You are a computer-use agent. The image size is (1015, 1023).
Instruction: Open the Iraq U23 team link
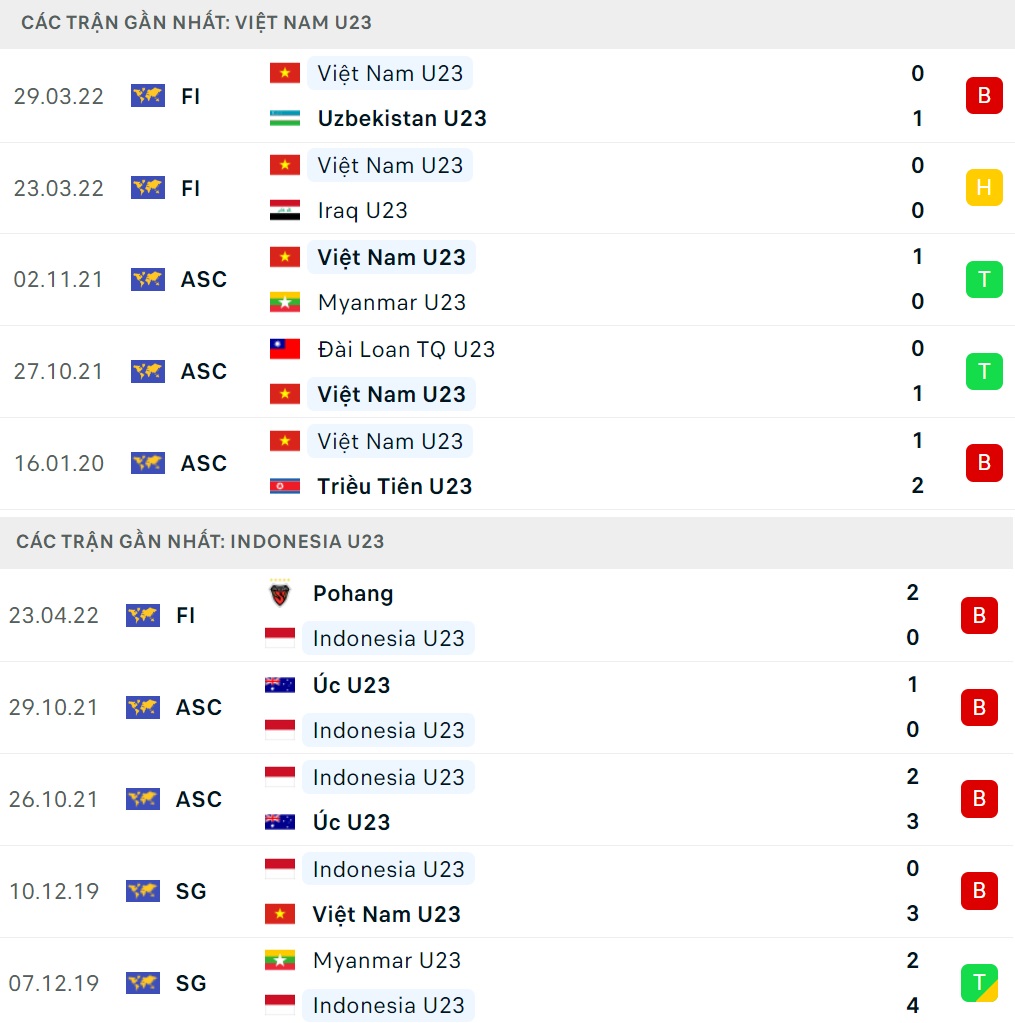[x=362, y=210]
